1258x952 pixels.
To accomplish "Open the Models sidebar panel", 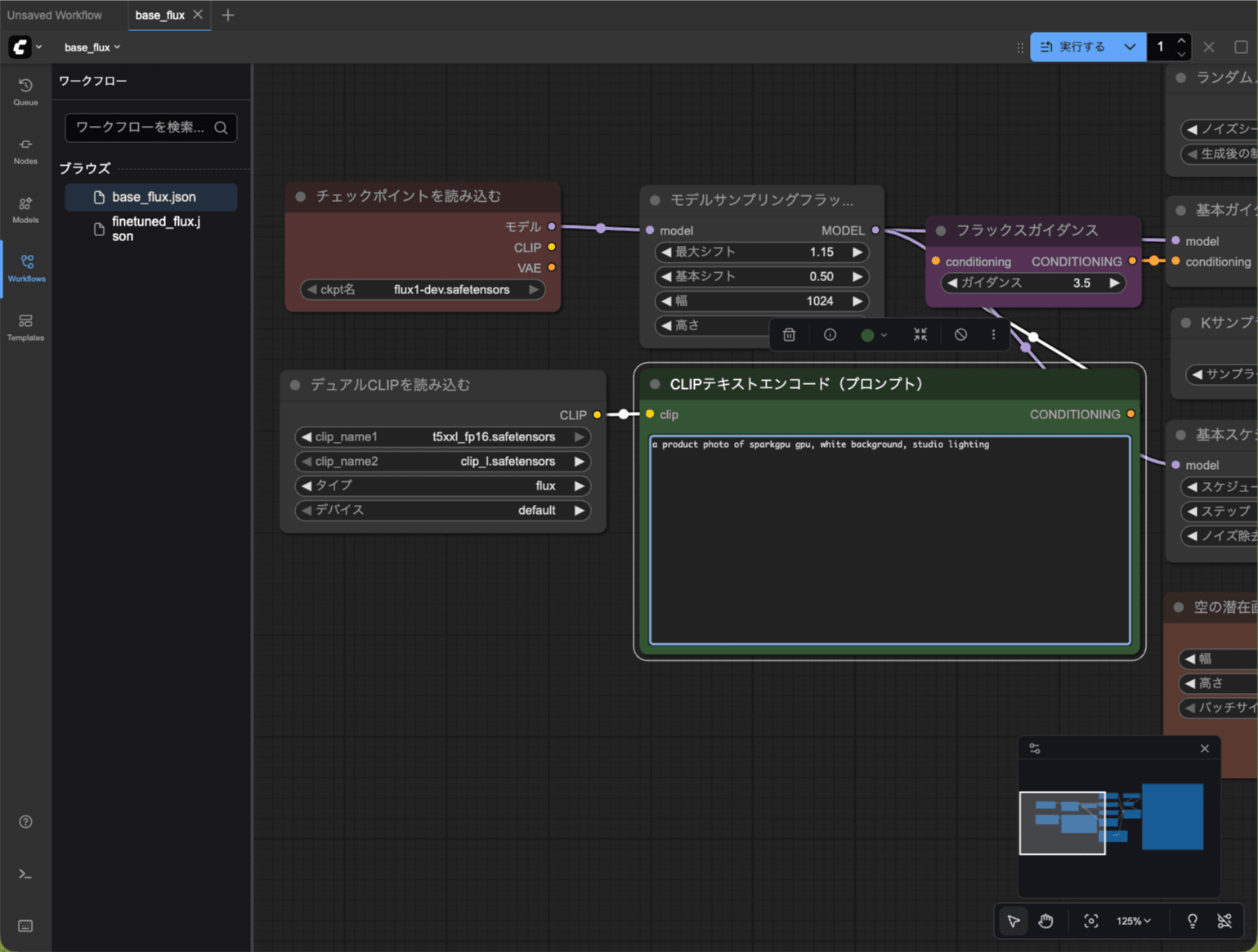I will (x=25, y=210).
